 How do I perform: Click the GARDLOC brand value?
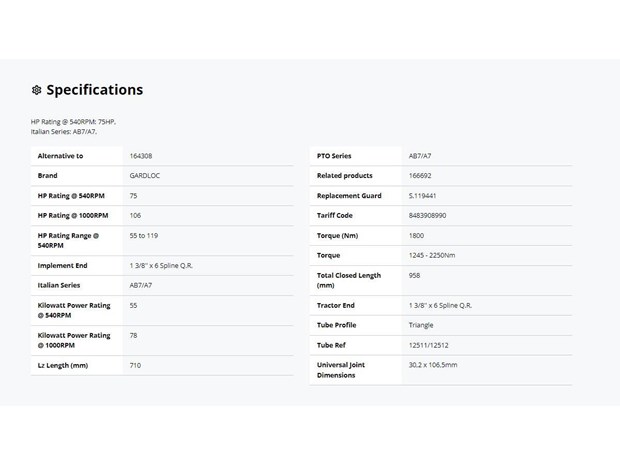pos(145,176)
